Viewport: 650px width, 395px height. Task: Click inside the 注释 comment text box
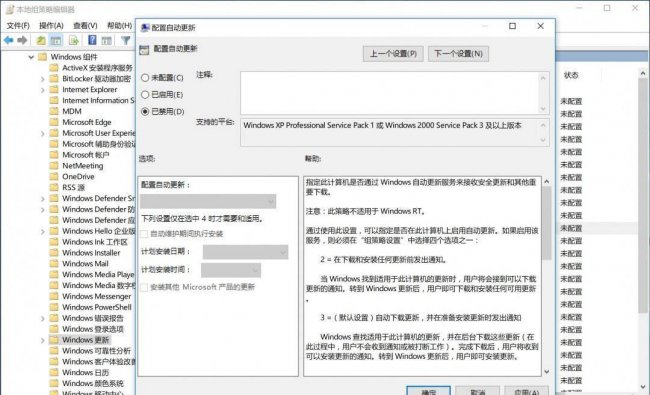pos(390,93)
